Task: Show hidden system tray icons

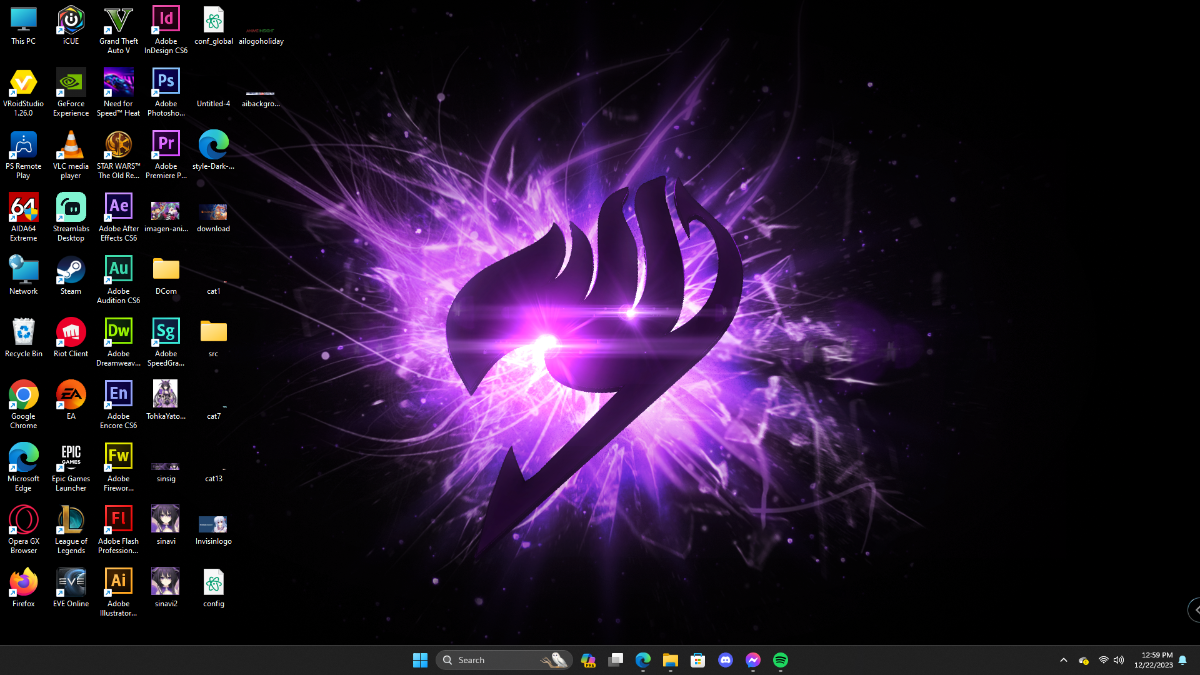Action: (x=1063, y=660)
